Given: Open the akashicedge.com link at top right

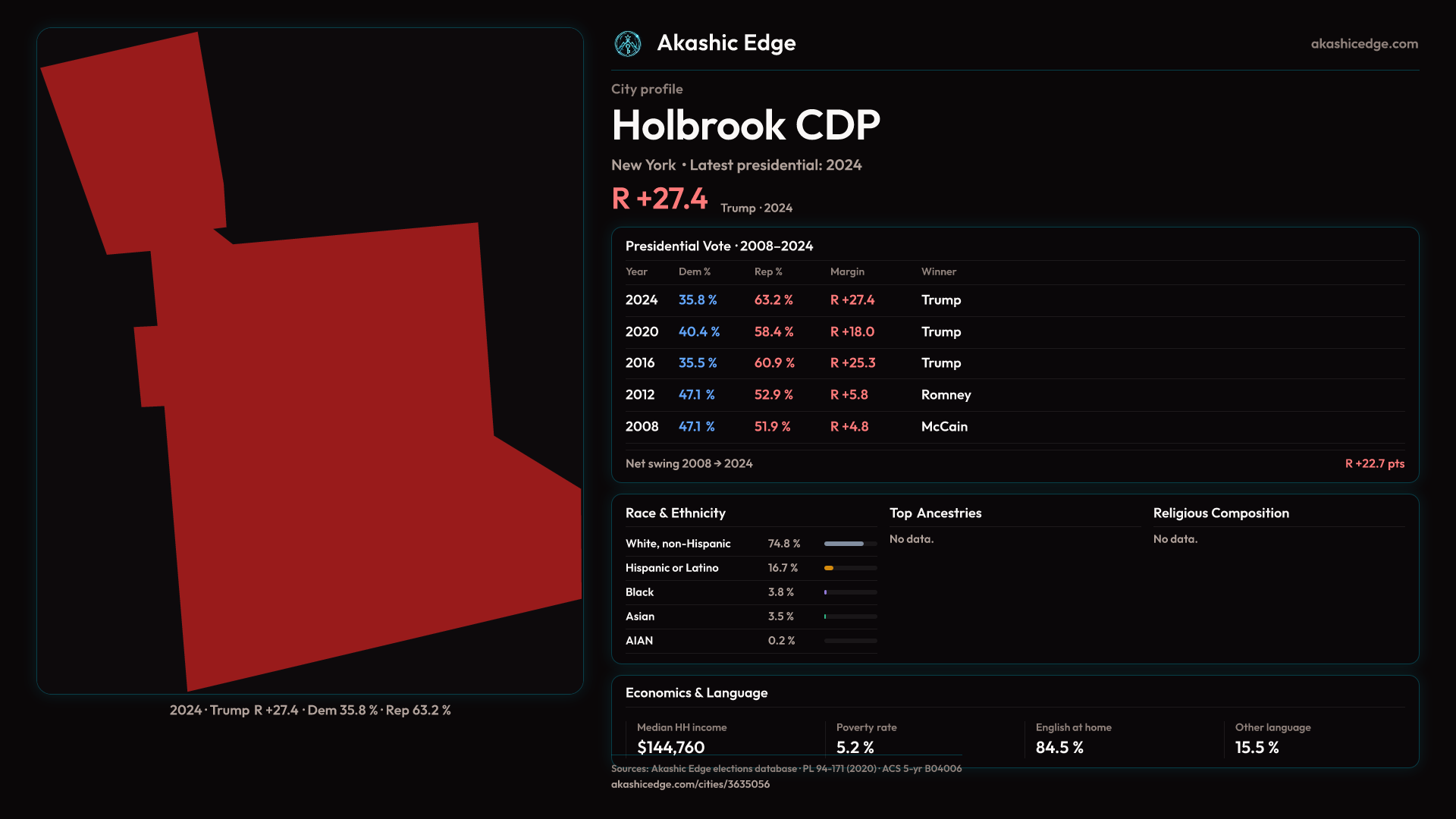Looking at the screenshot, I should pyautogui.click(x=1364, y=44).
